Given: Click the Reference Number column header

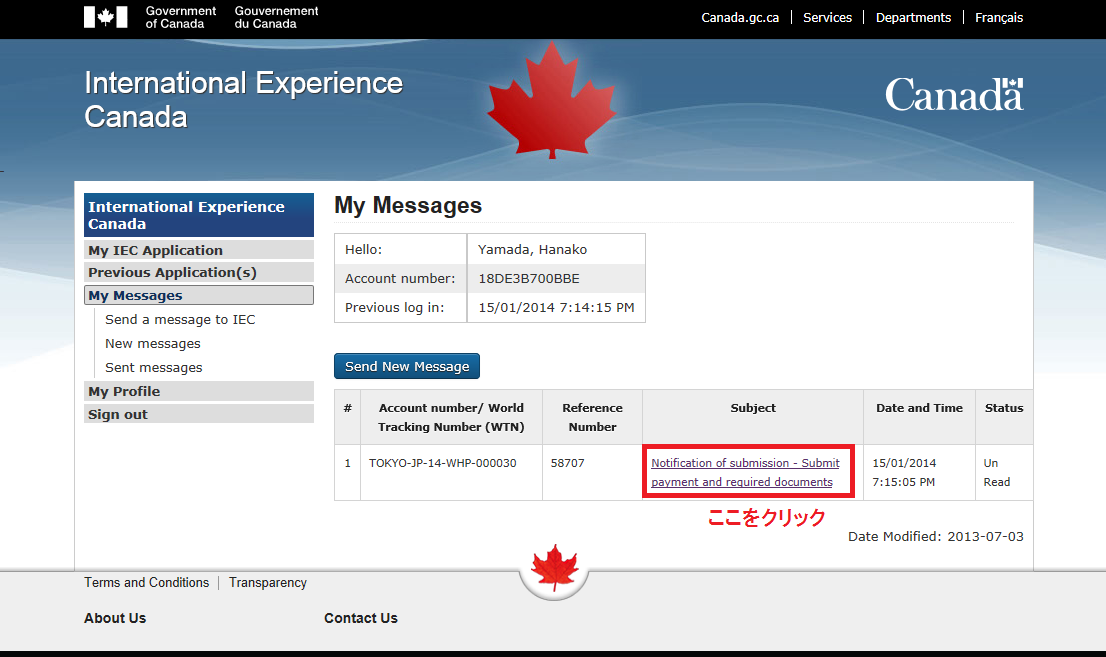Looking at the screenshot, I should (592, 417).
